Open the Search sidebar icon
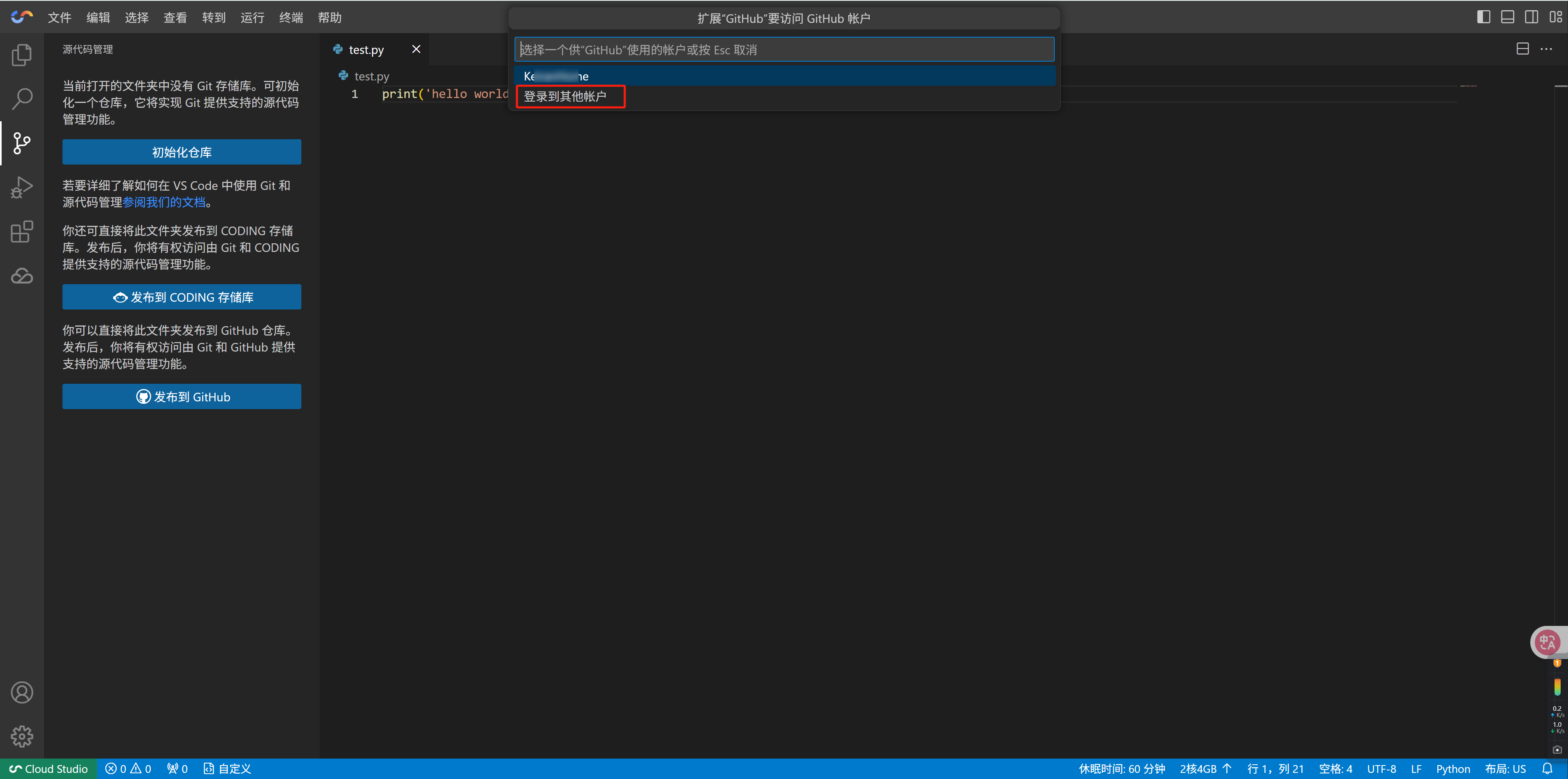Image resolution: width=1568 pixels, height=779 pixels. pos(22,98)
